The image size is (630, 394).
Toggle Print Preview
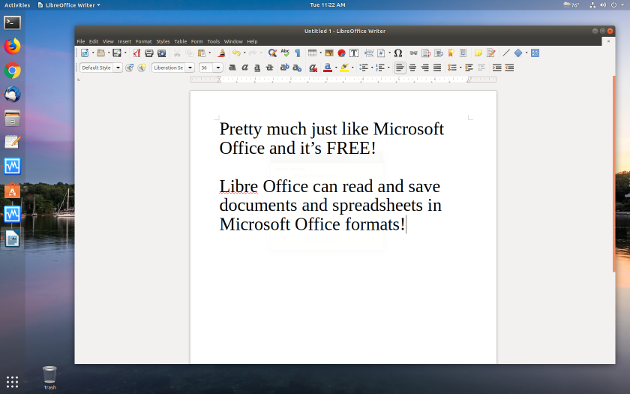(x=162, y=53)
